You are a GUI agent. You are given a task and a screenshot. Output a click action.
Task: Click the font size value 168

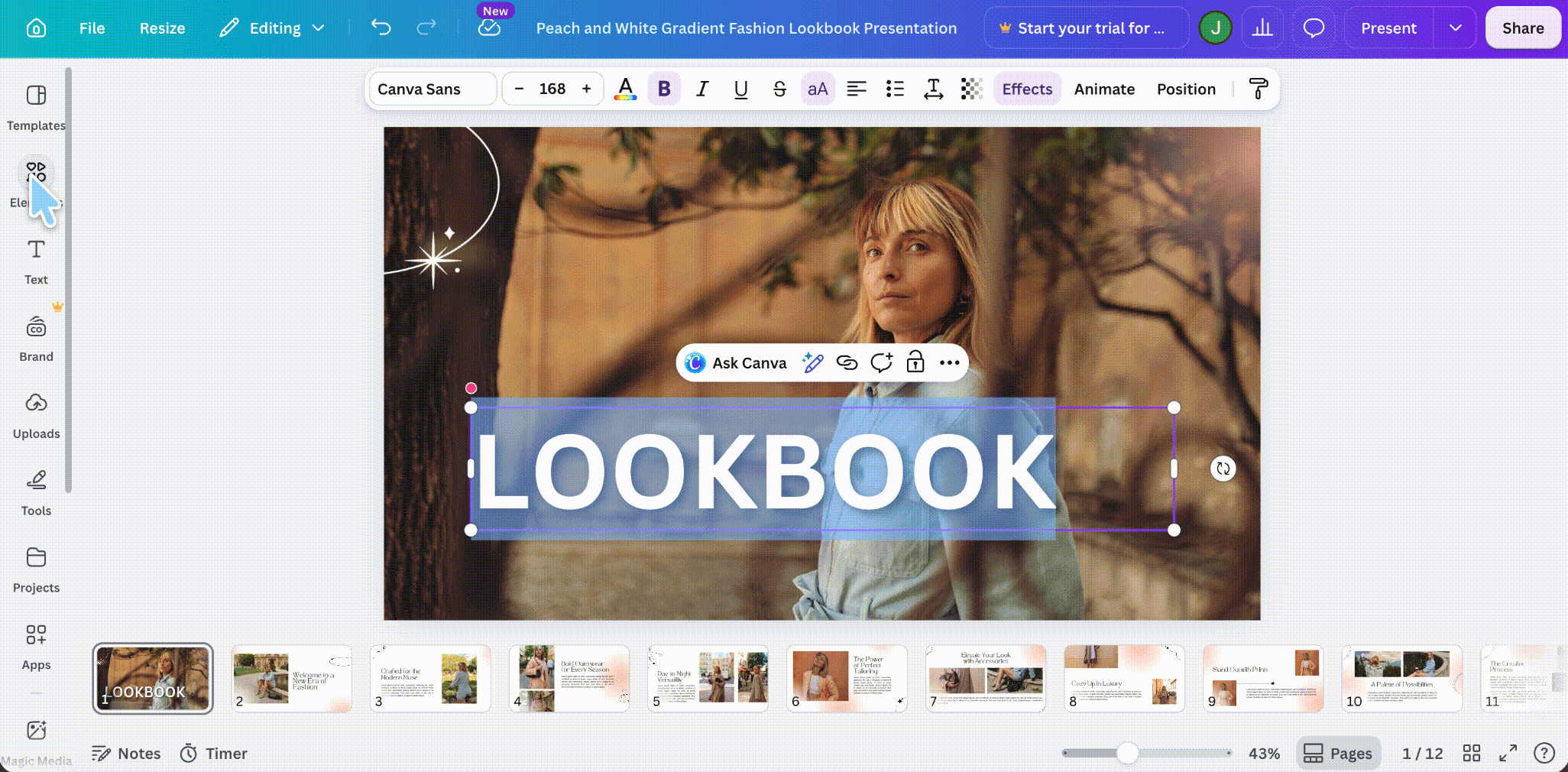[x=552, y=89]
